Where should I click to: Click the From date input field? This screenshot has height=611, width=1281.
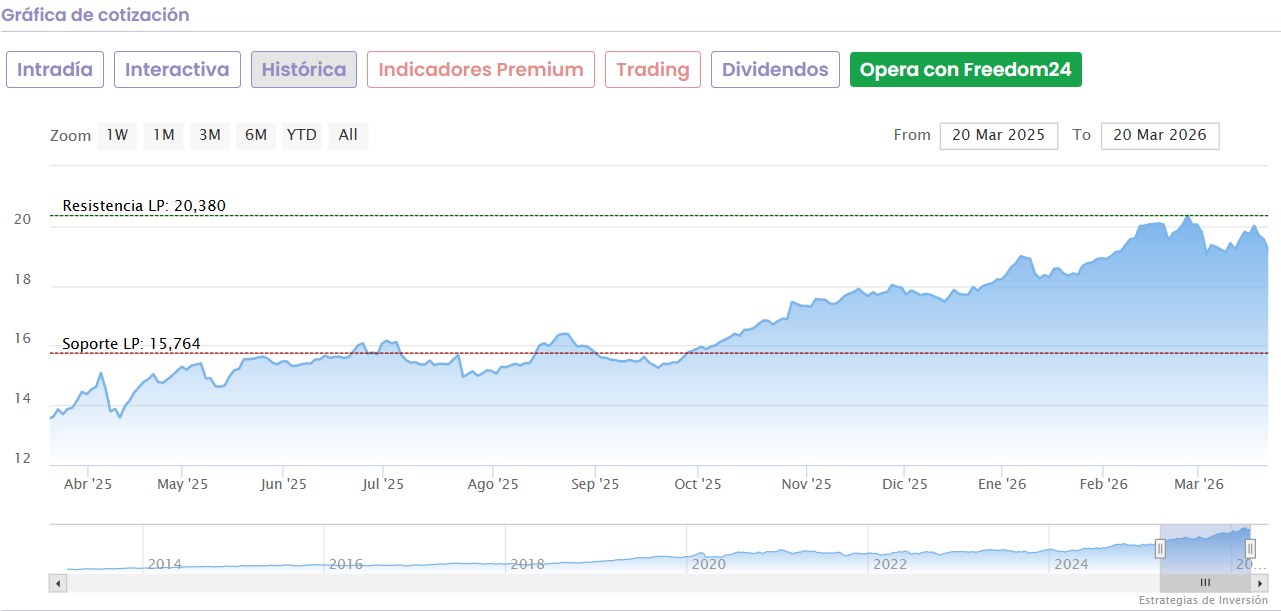pos(998,136)
